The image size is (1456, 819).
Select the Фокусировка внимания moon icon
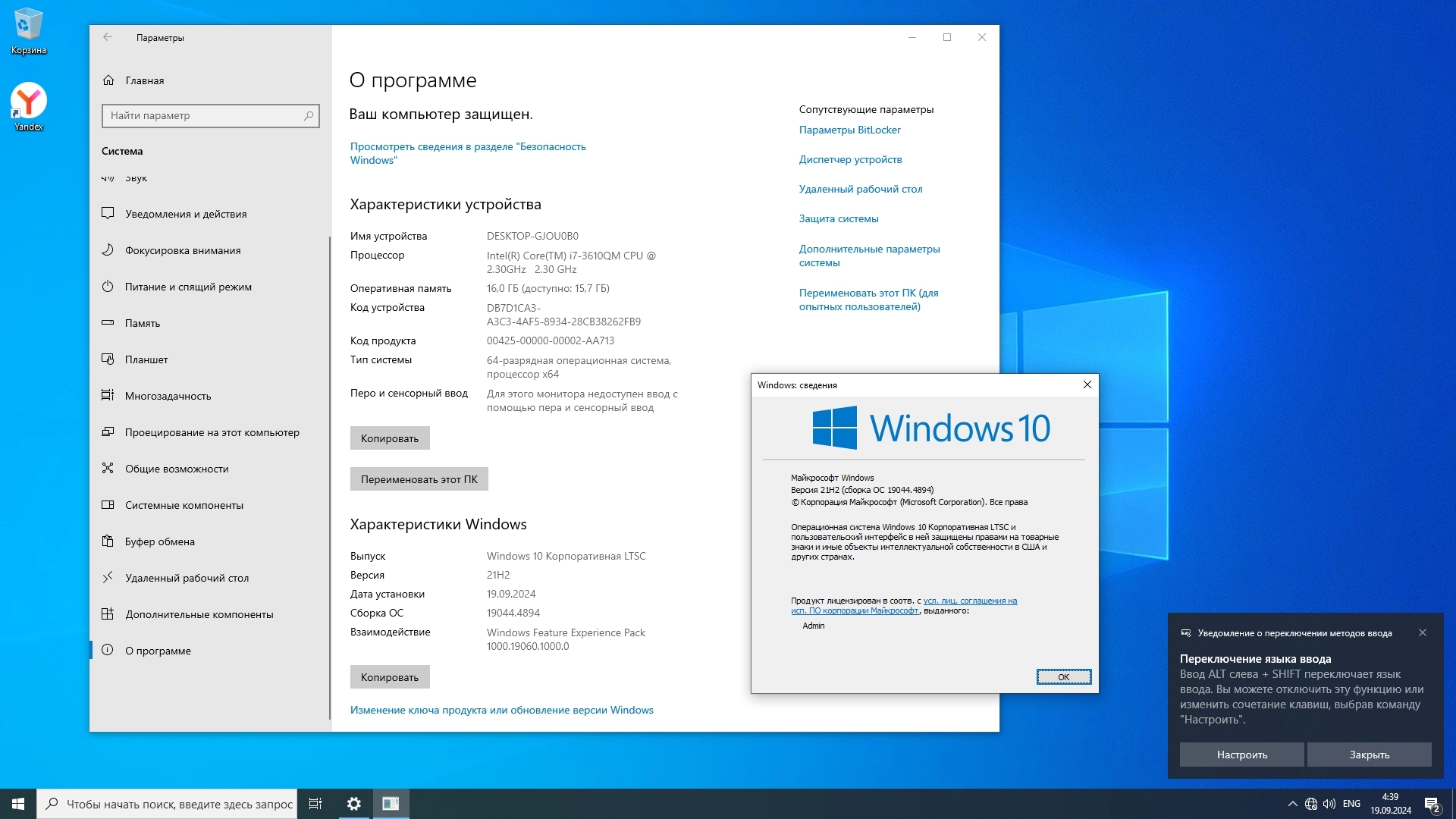tap(108, 250)
